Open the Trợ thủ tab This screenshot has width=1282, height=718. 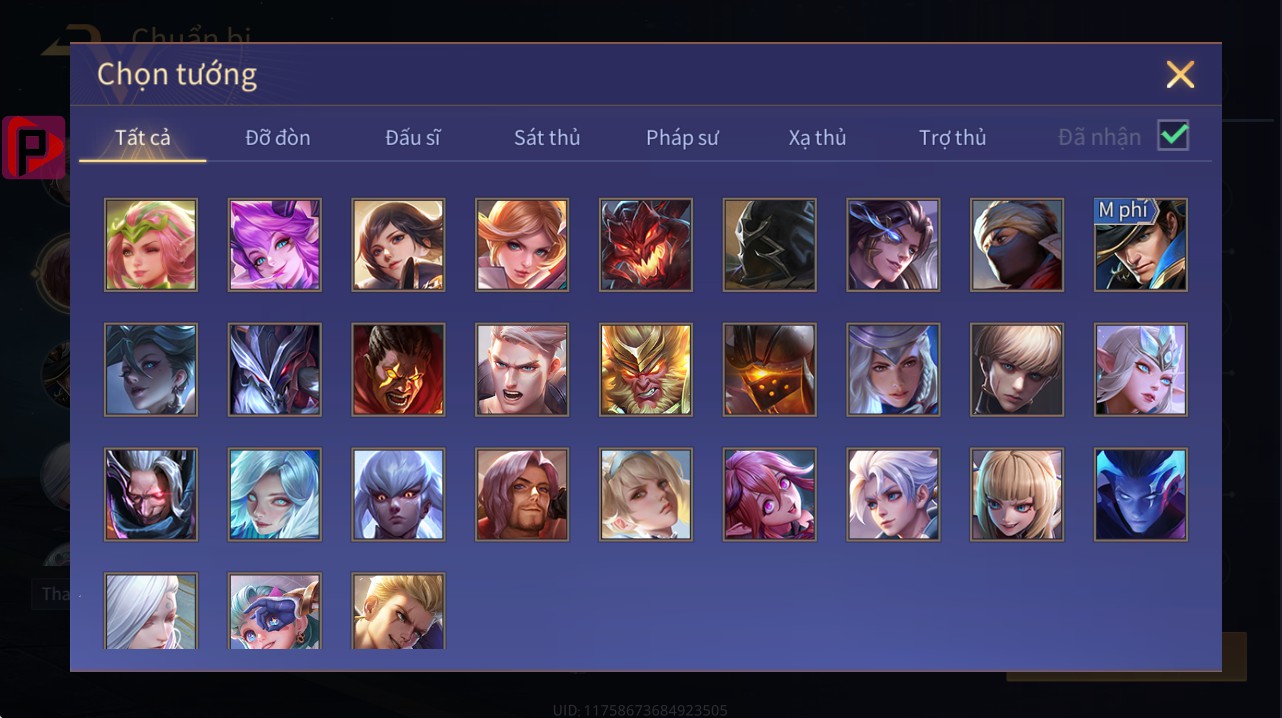953,138
